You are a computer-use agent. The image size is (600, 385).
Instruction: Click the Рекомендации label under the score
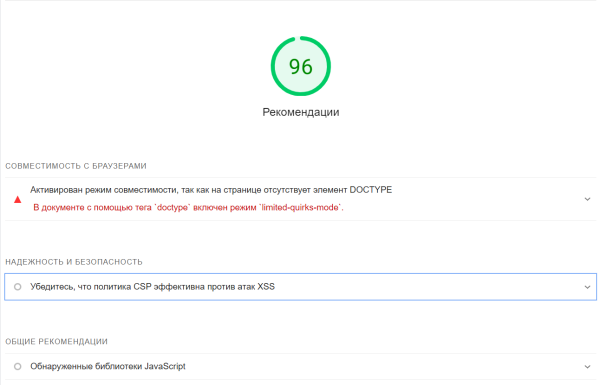coord(301,112)
